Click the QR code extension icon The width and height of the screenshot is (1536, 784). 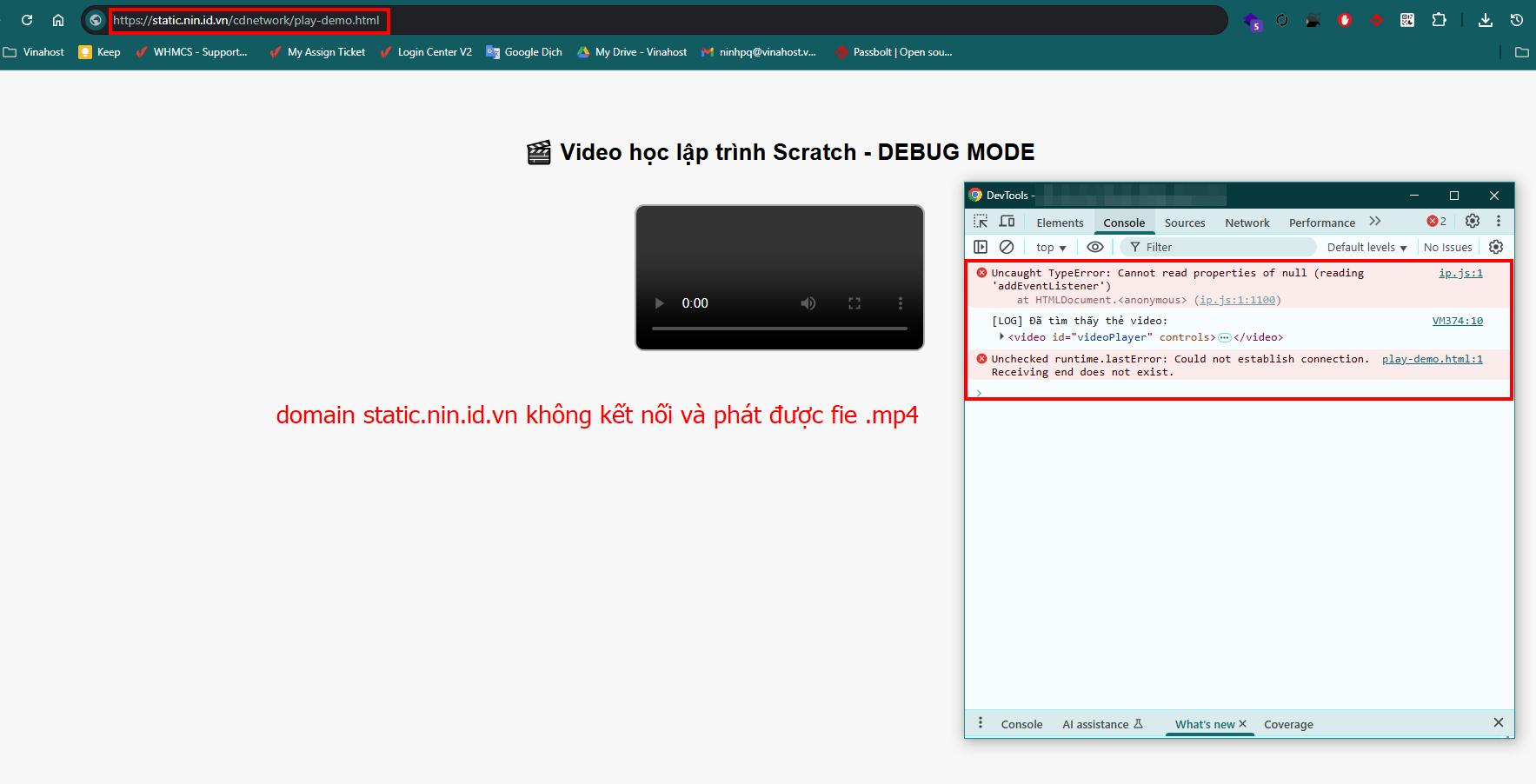pos(1407,20)
